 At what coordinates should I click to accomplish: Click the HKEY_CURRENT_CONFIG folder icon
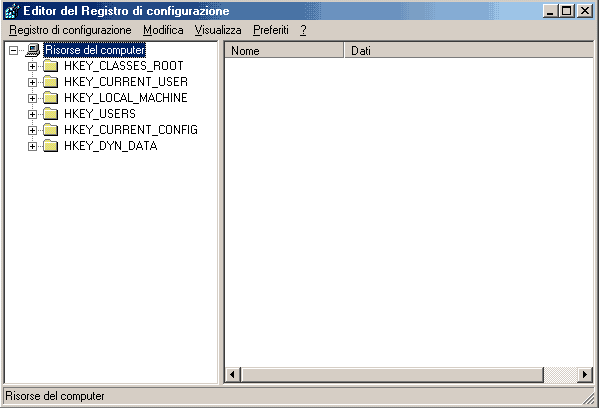click(50, 130)
